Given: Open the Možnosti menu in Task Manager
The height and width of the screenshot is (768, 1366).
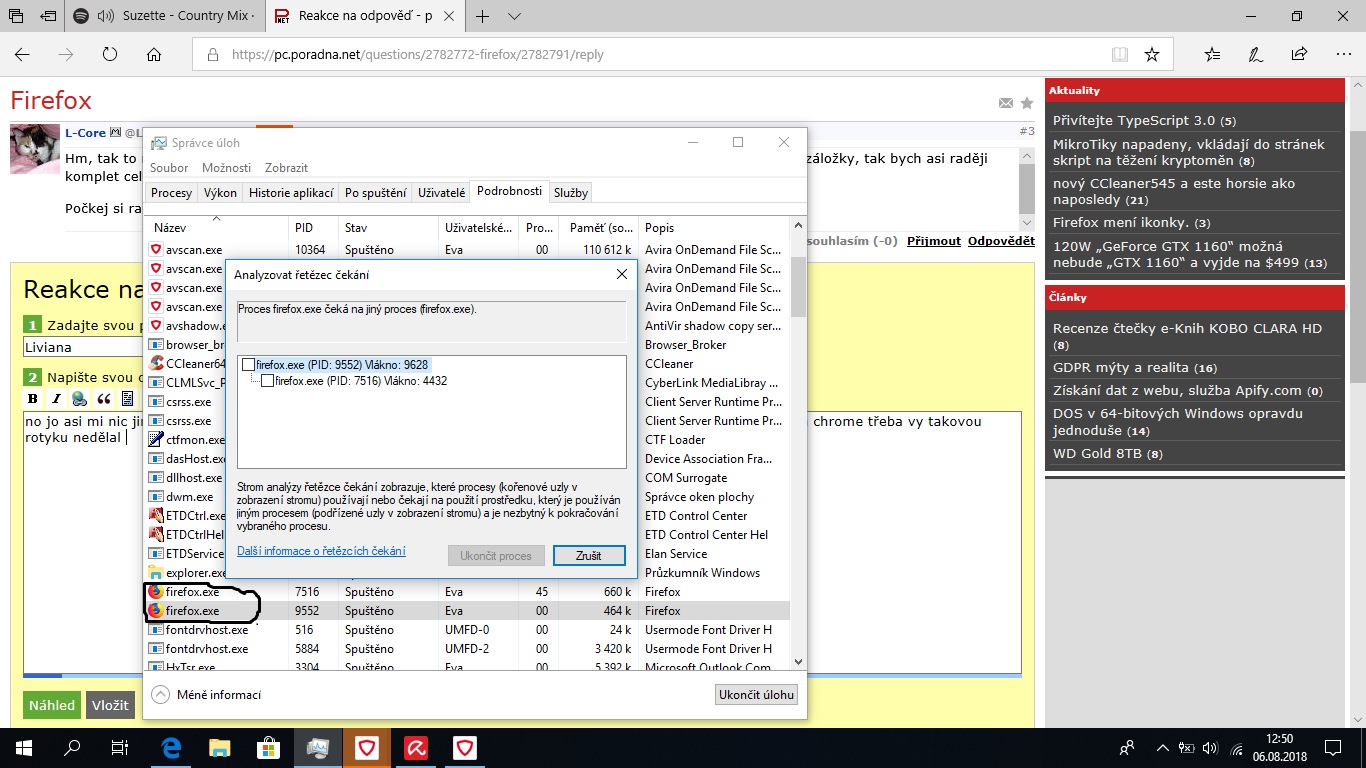Looking at the screenshot, I should click(x=226, y=168).
